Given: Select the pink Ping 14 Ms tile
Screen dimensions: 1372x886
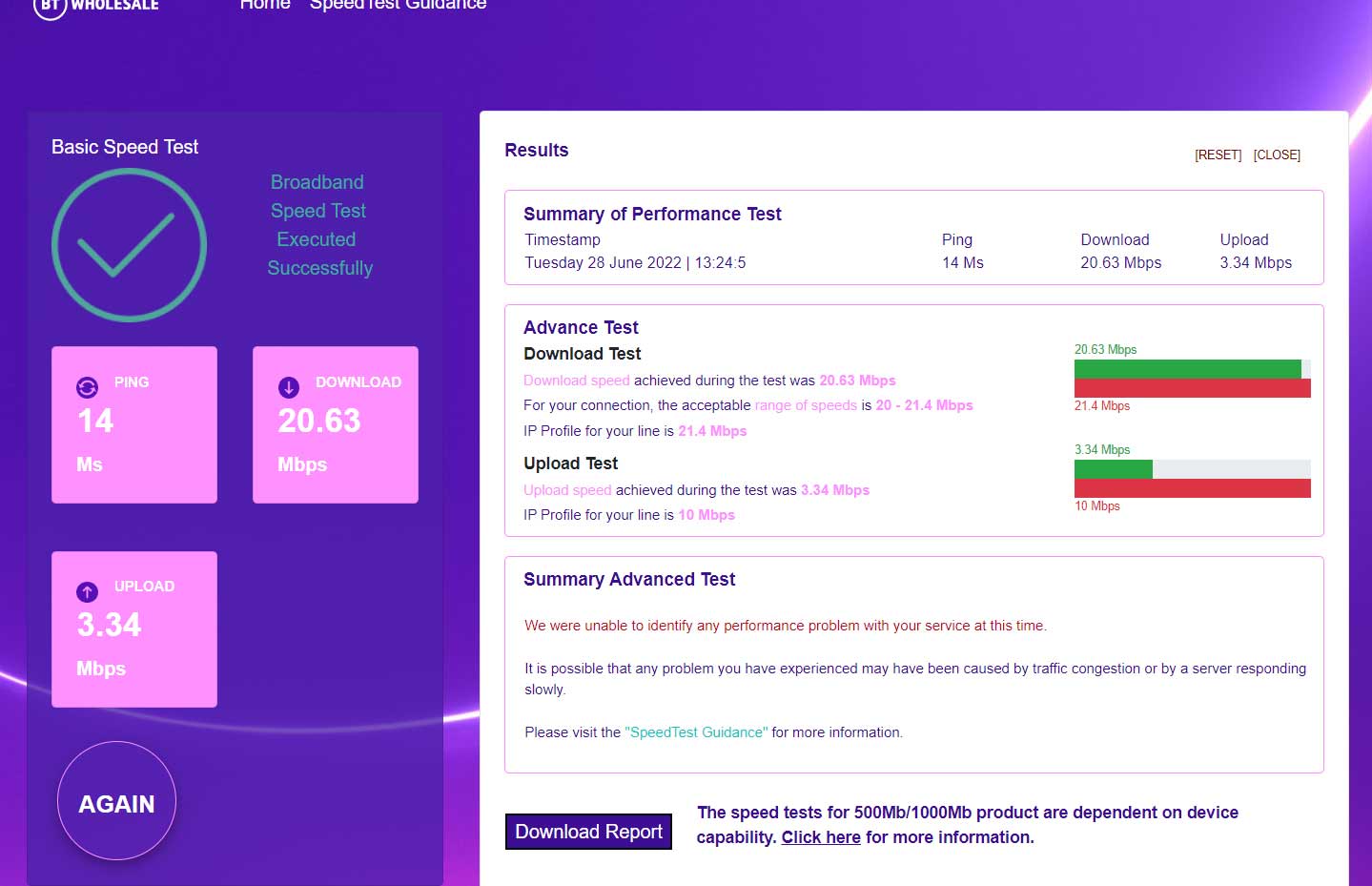Looking at the screenshot, I should pyautogui.click(x=133, y=424).
